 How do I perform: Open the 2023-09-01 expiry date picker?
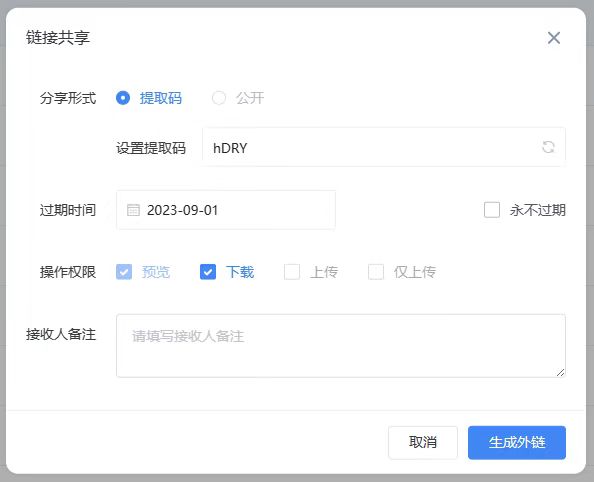[226, 210]
